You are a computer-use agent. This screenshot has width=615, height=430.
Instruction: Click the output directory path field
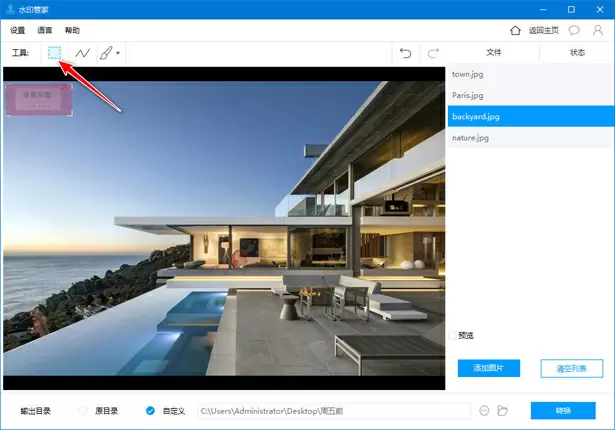(x=334, y=411)
